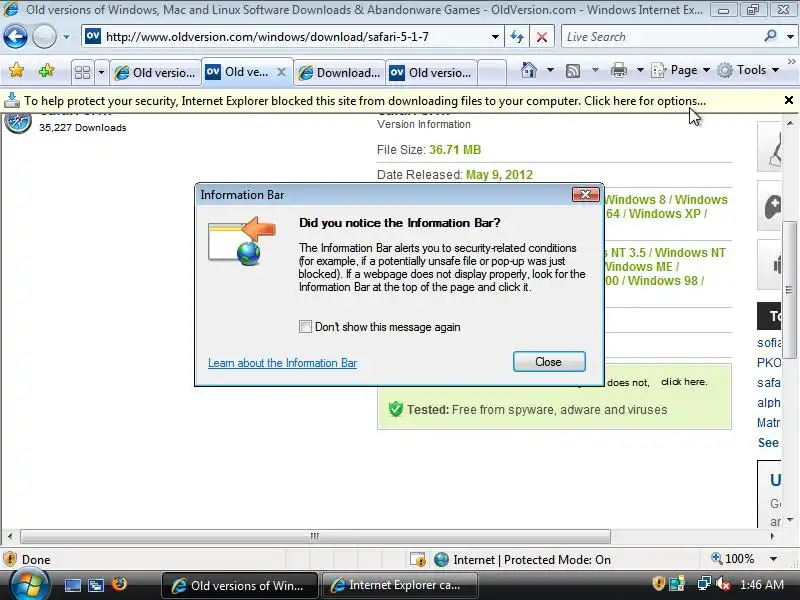
Task: Click the Switch Between Windows icon
Action: (95, 585)
